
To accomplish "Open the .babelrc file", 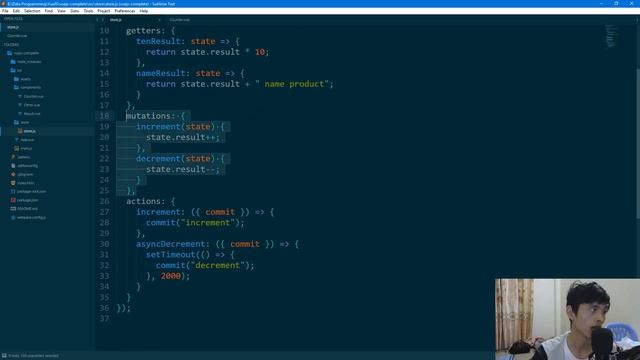I will [x=24, y=157].
